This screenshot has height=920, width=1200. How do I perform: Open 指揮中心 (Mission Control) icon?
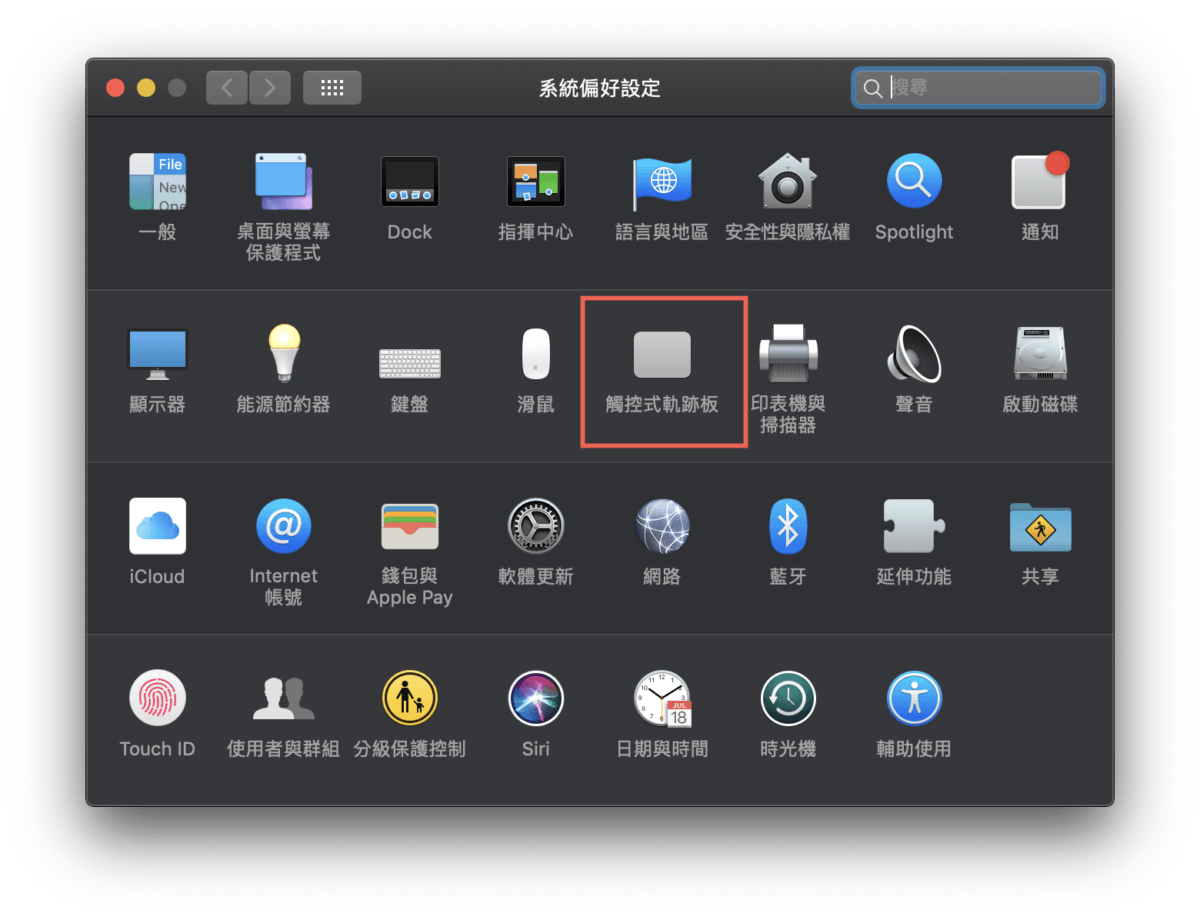coord(536,181)
